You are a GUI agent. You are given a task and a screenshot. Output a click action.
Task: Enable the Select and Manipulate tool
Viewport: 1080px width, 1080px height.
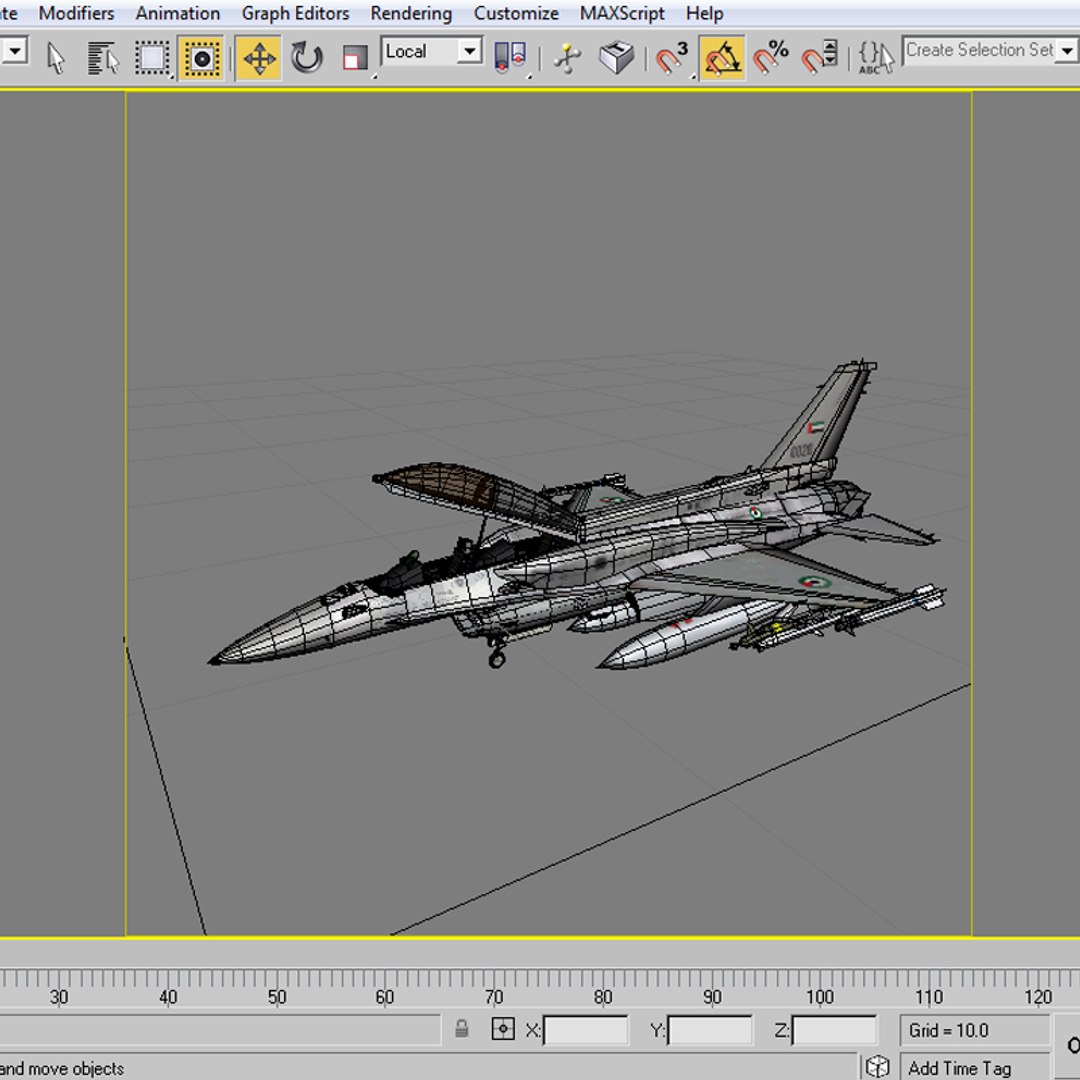568,58
